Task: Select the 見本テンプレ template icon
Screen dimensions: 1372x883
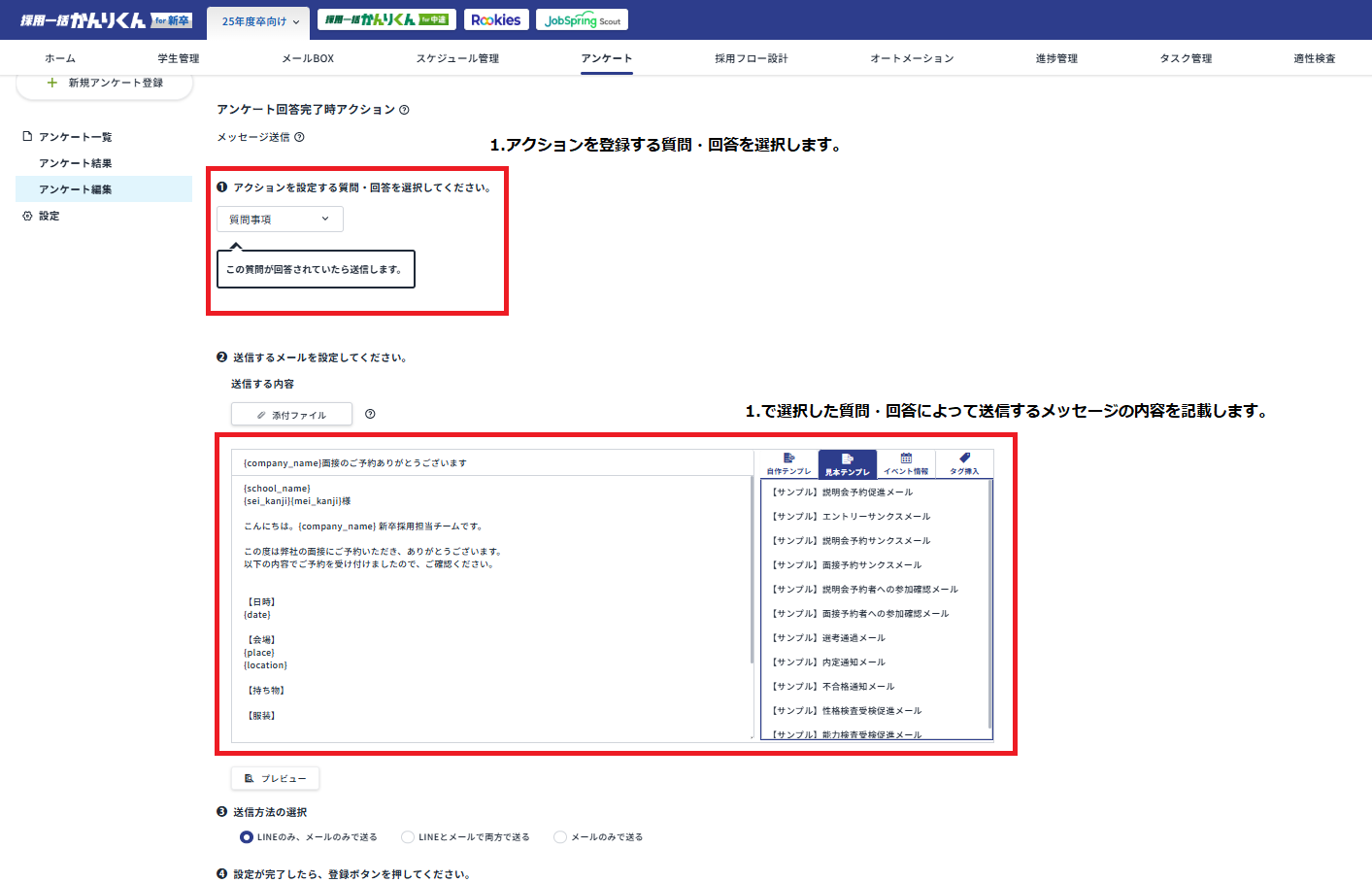Action: (848, 458)
